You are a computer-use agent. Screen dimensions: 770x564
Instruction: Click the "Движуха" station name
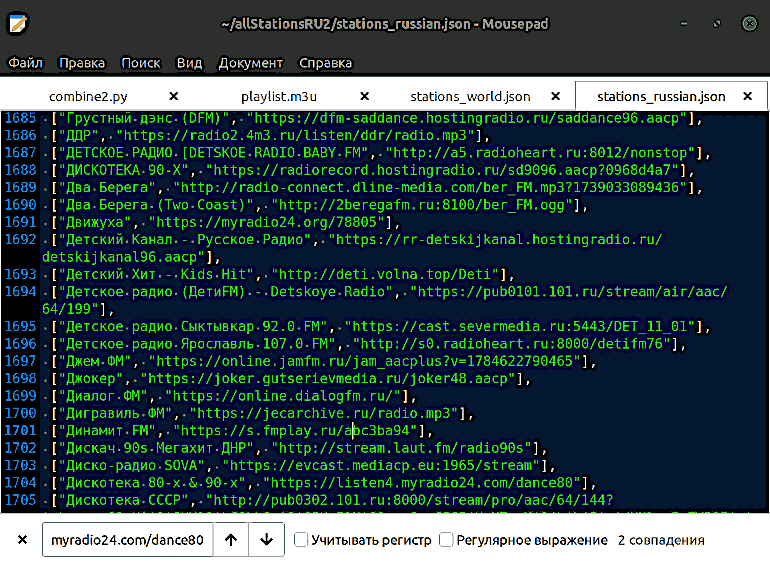click(95, 222)
